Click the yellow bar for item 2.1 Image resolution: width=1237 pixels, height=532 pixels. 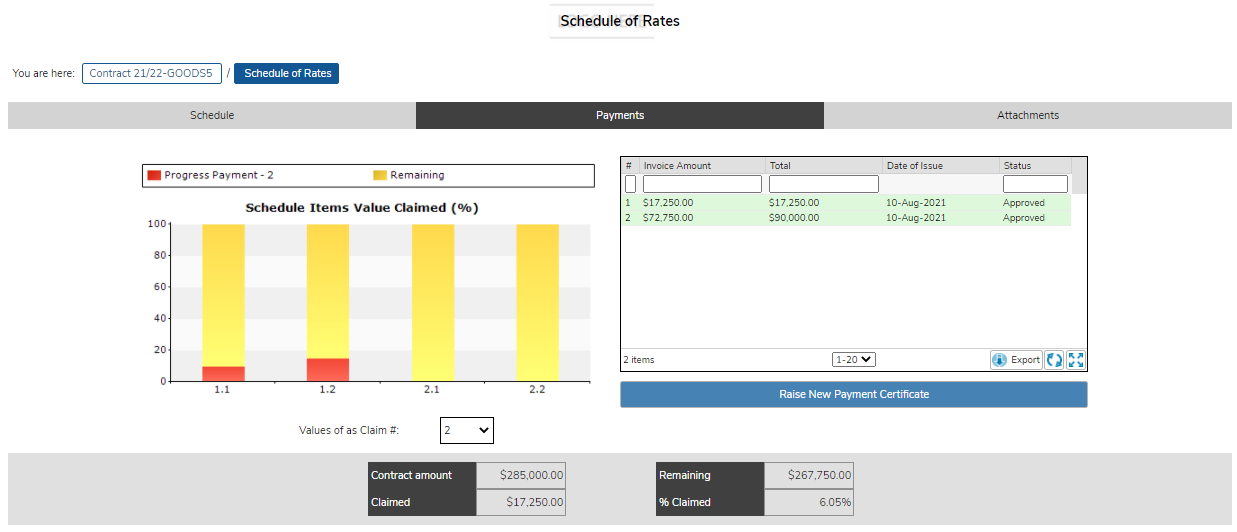(x=433, y=302)
